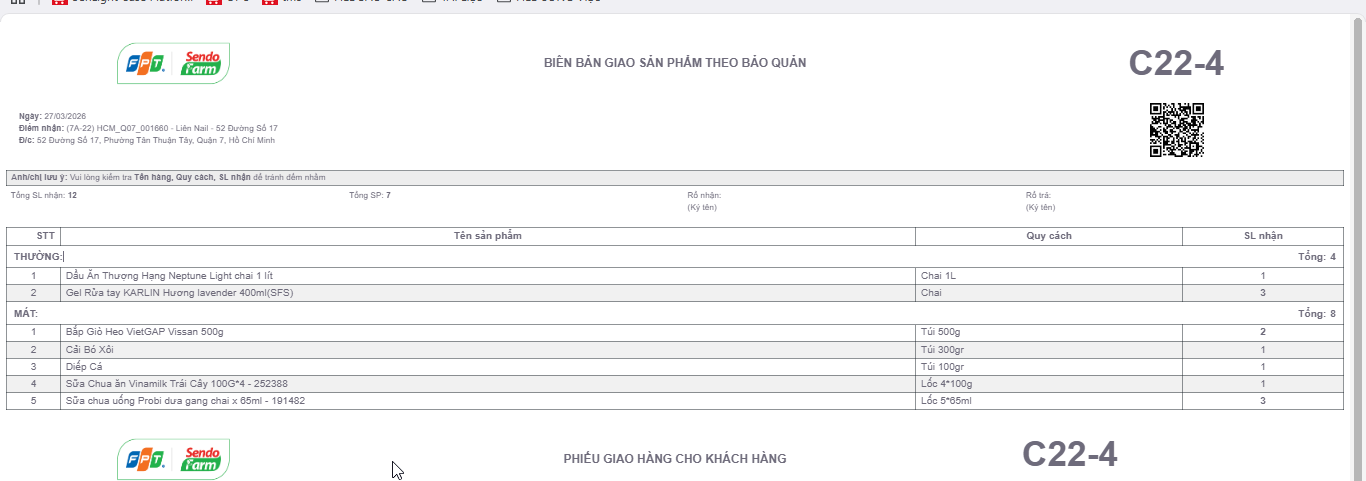Click the THƯỜNG: group label
This screenshot has width=1366, height=481.
click(38, 257)
